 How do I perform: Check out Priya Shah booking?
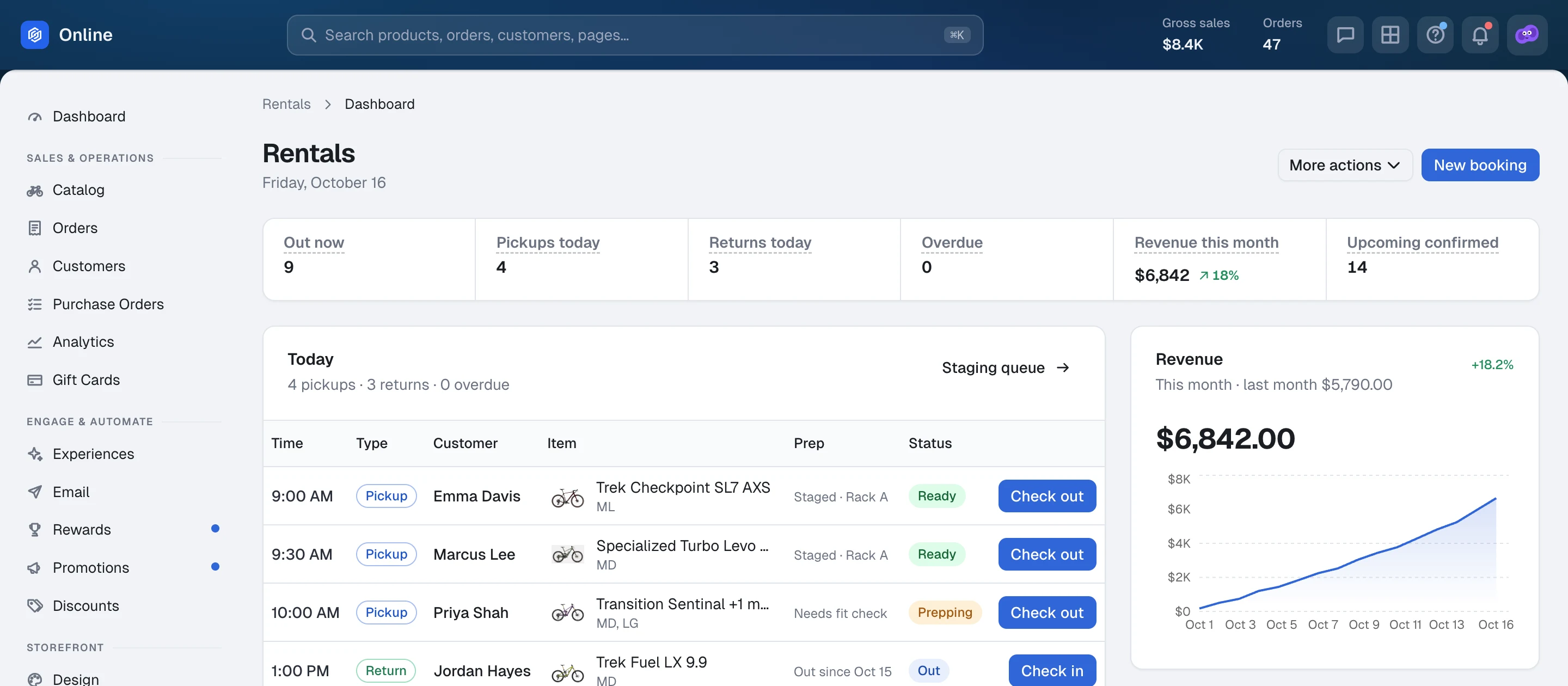tap(1046, 613)
